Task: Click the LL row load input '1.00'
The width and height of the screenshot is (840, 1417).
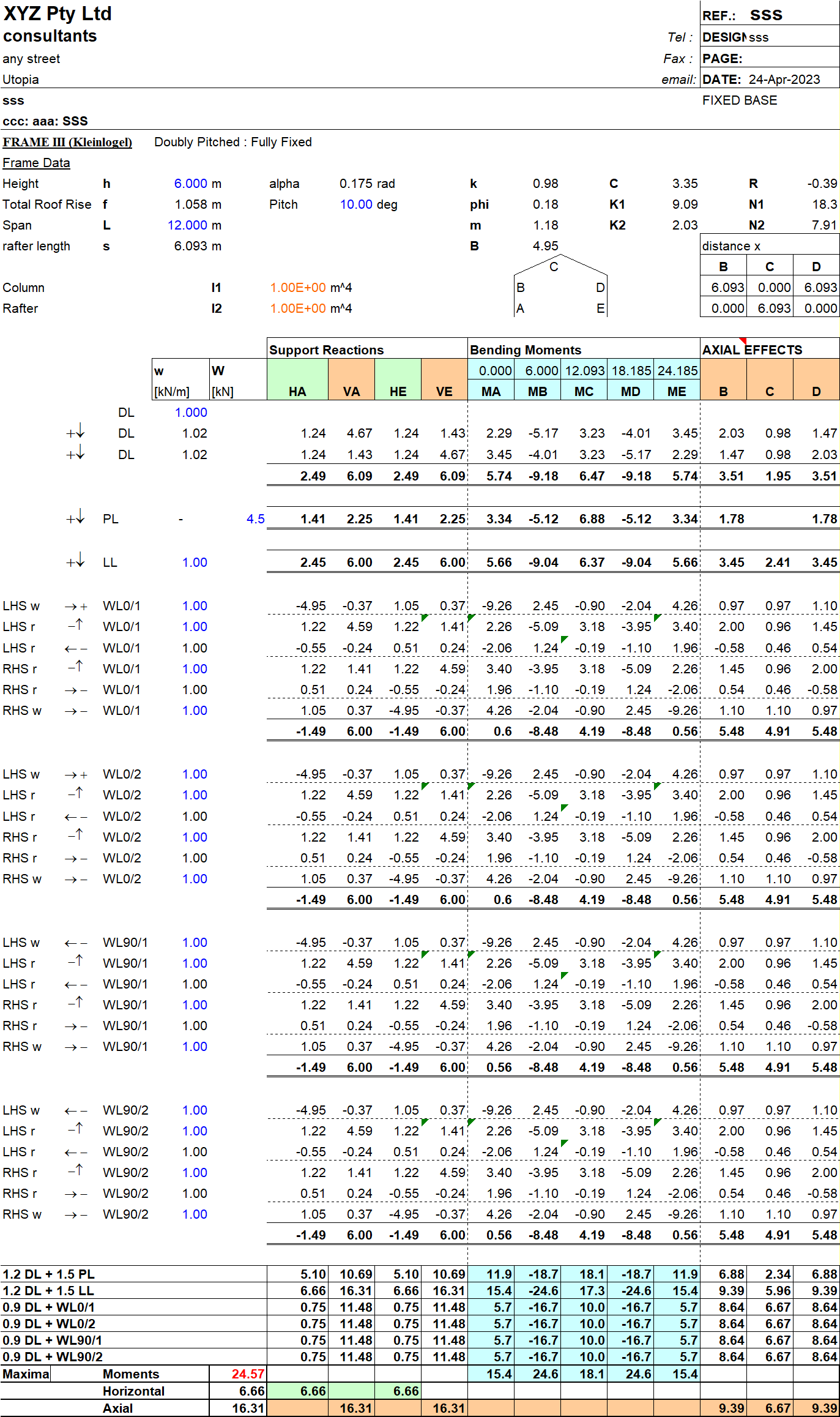Action: point(195,563)
